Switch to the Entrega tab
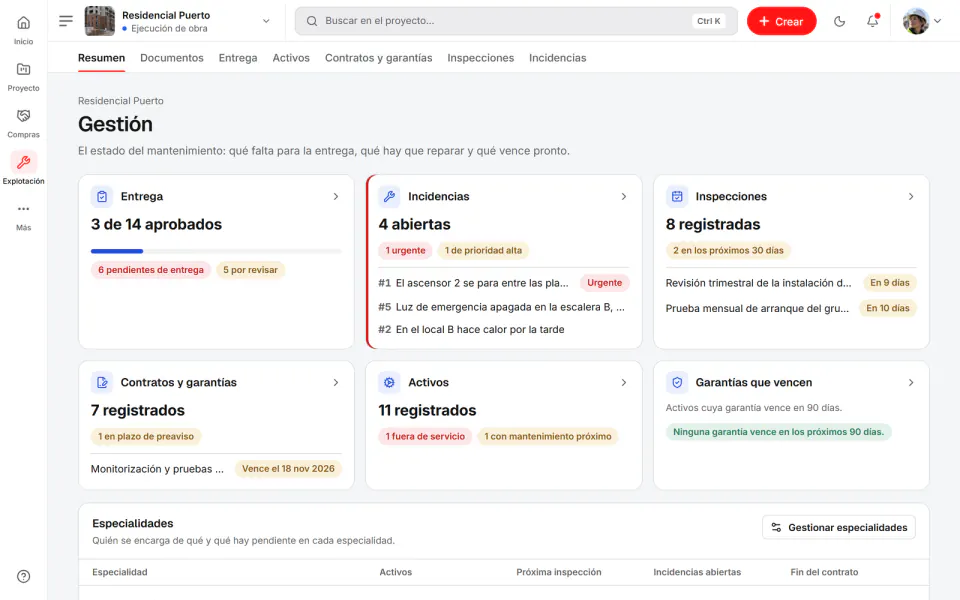Viewport: 960px width, 600px height. pyautogui.click(x=238, y=58)
